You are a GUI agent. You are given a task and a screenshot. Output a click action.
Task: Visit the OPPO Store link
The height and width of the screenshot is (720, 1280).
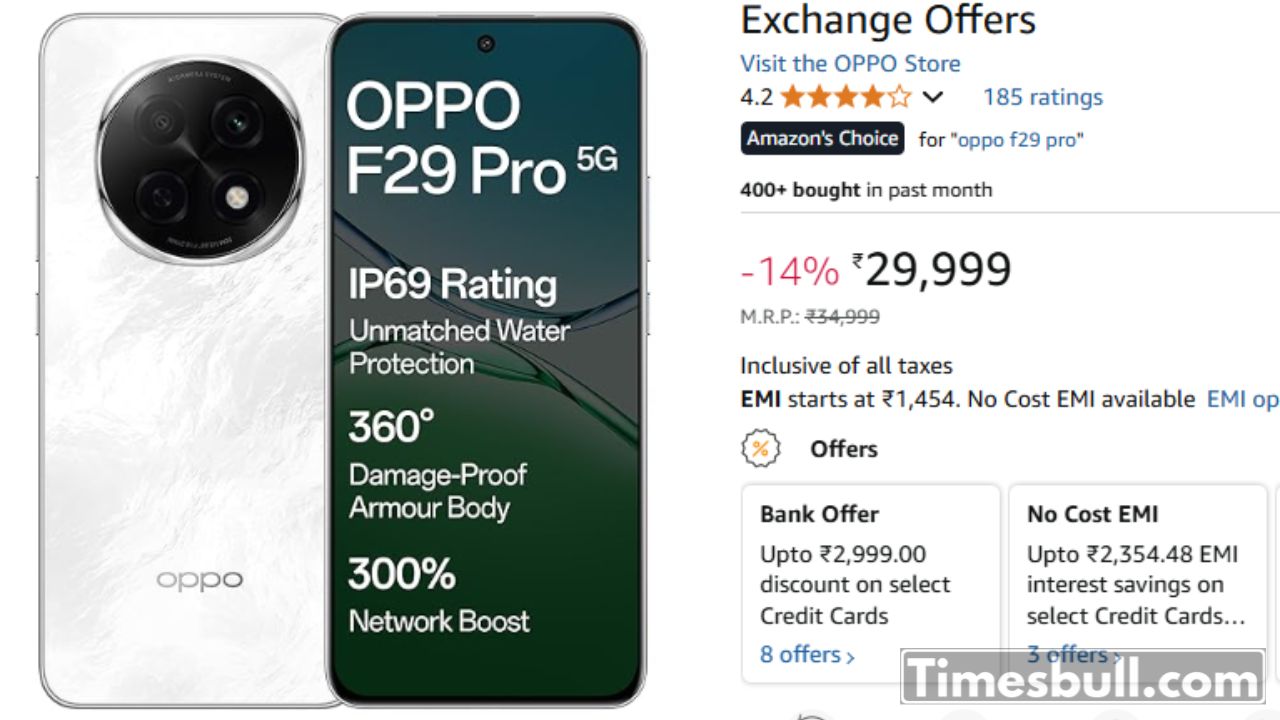(850, 63)
